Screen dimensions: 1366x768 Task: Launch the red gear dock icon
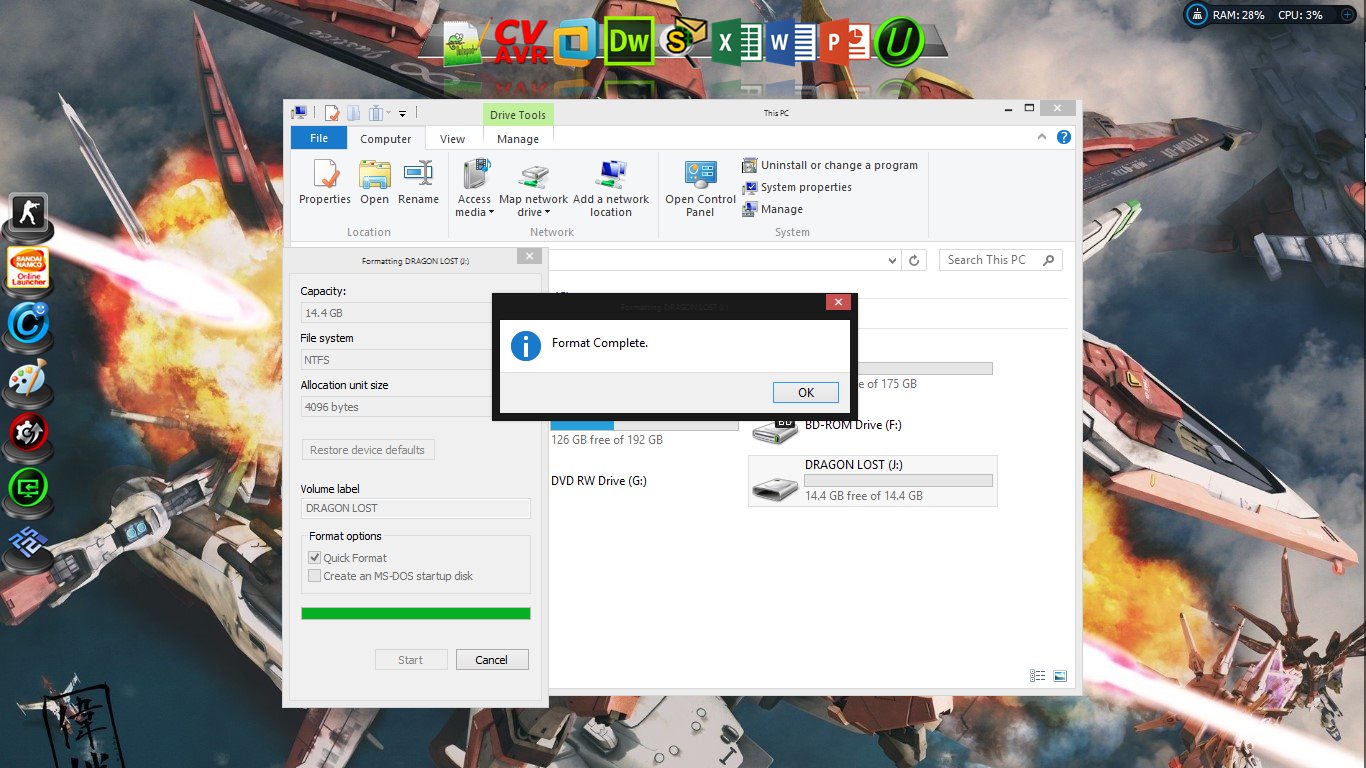click(28, 433)
